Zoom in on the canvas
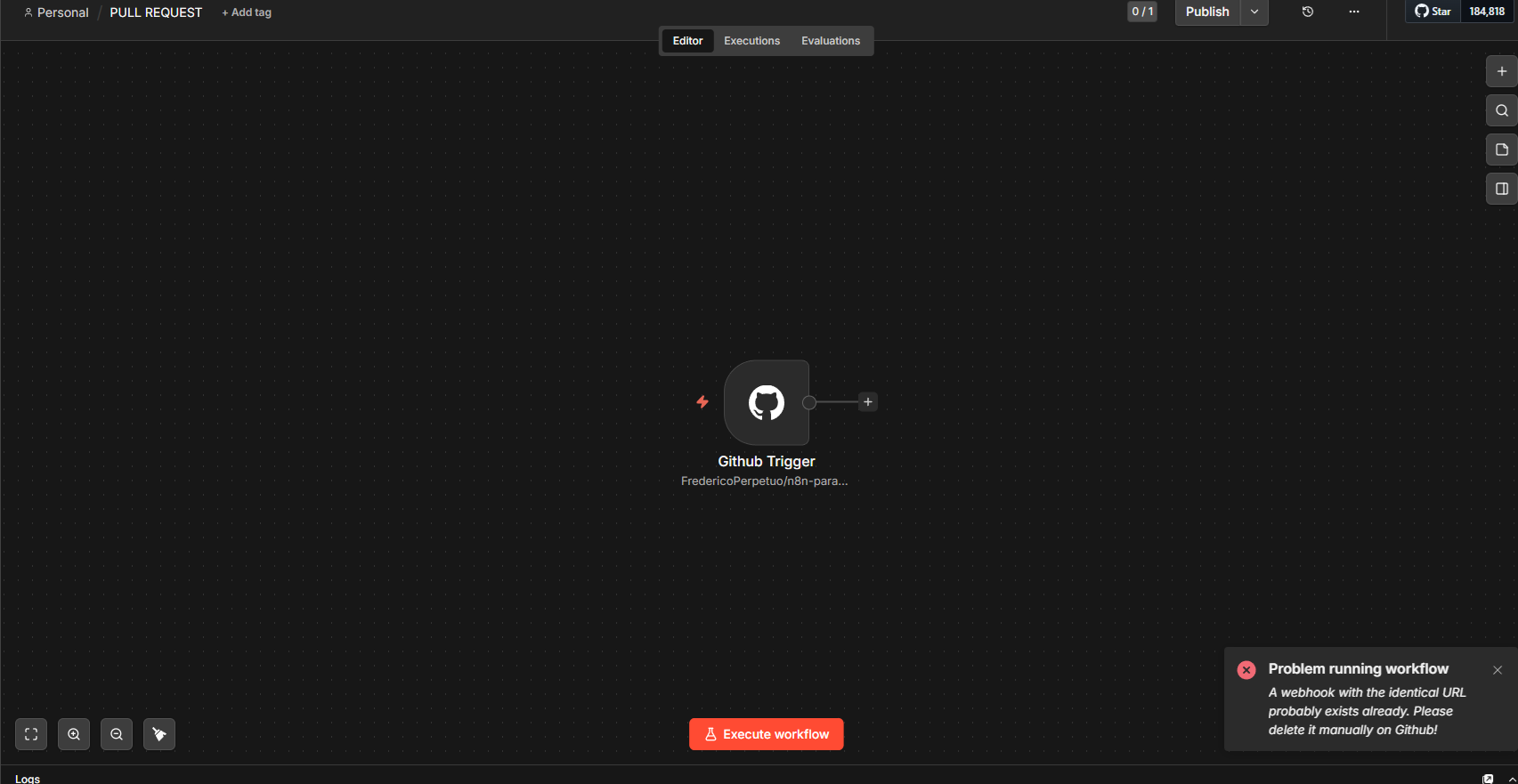1518x784 pixels. pyautogui.click(x=74, y=734)
